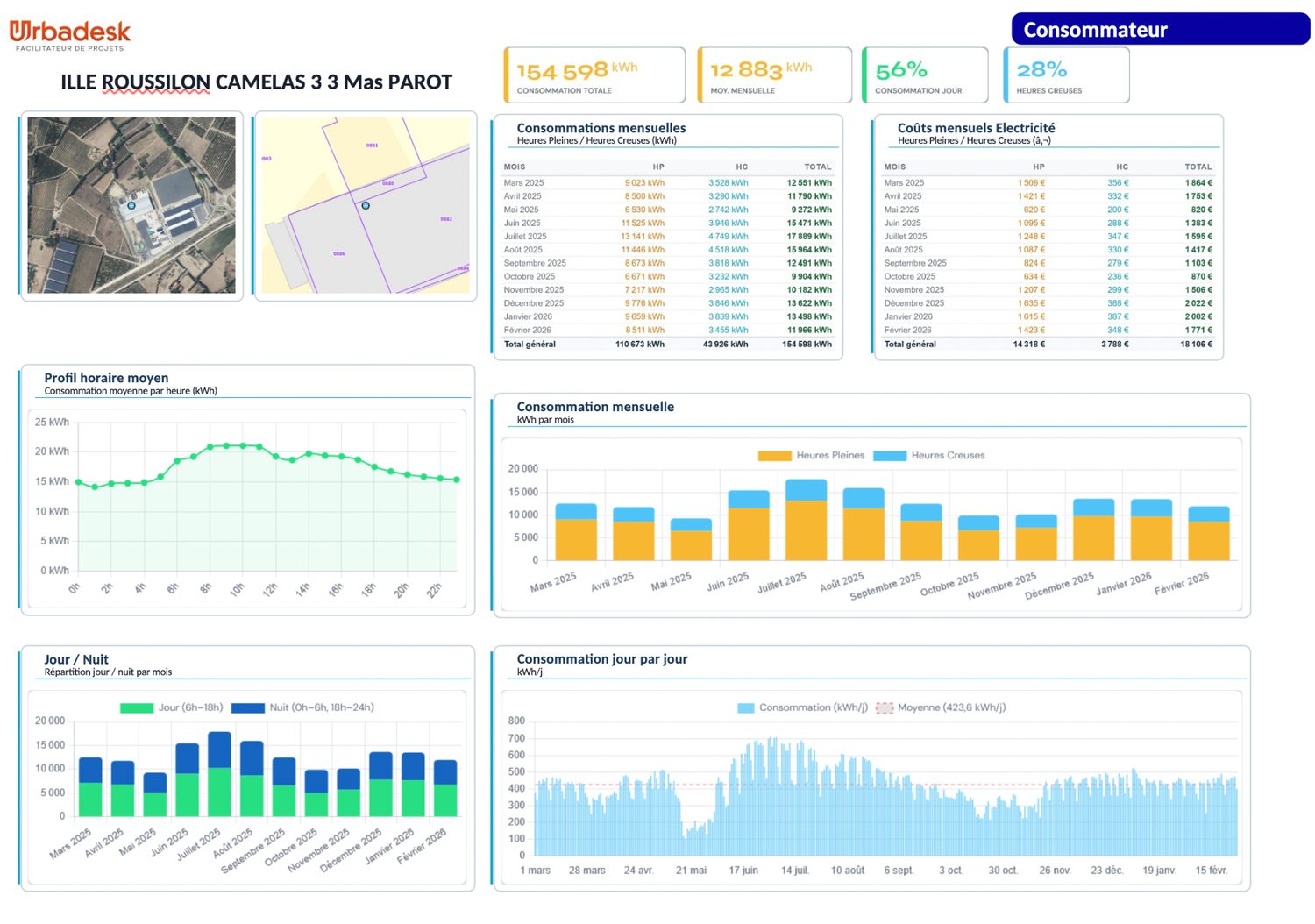Viewport: 1315px width, 924px height.
Task: Select the 4 749 kWh HC cell
Action: [x=729, y=237]
